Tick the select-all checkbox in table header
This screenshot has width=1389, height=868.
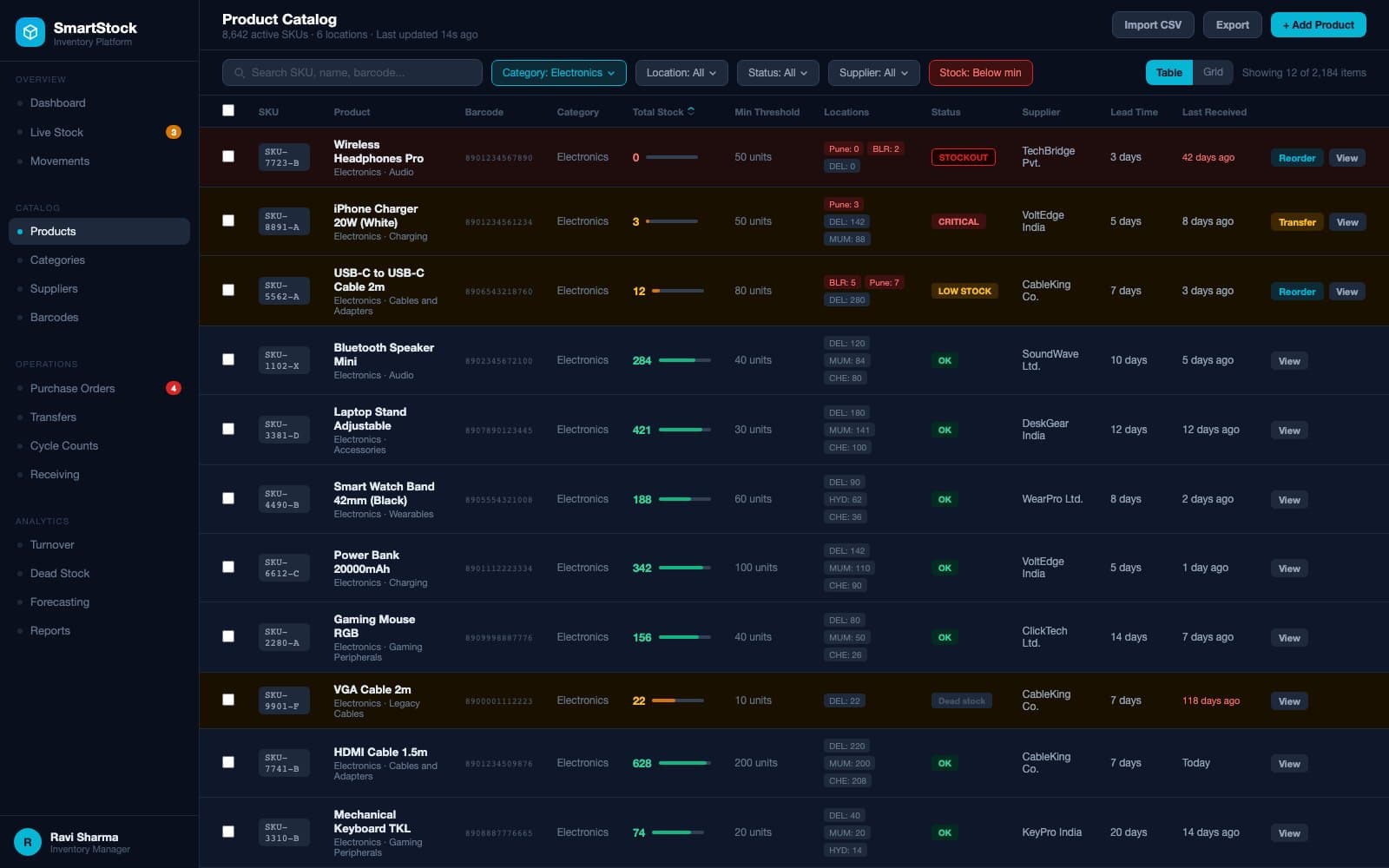click(x=228, y=110)
